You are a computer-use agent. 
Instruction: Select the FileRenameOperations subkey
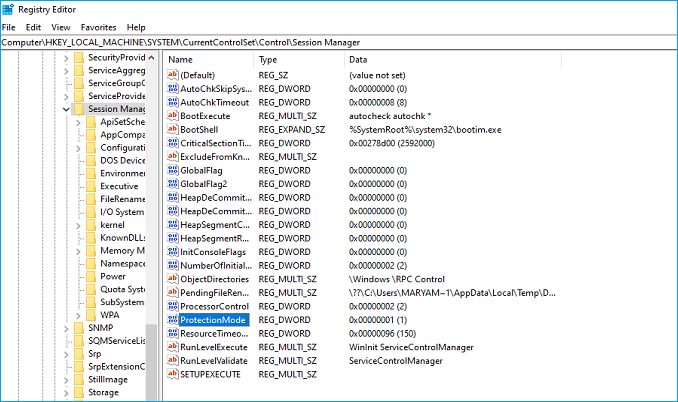tap(123, 199)
